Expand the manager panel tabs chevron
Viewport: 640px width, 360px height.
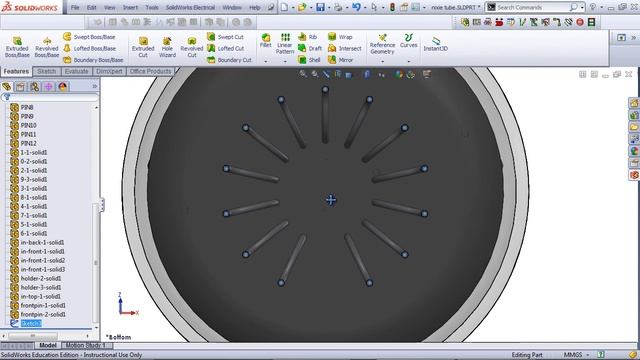[x=95, y=87]
